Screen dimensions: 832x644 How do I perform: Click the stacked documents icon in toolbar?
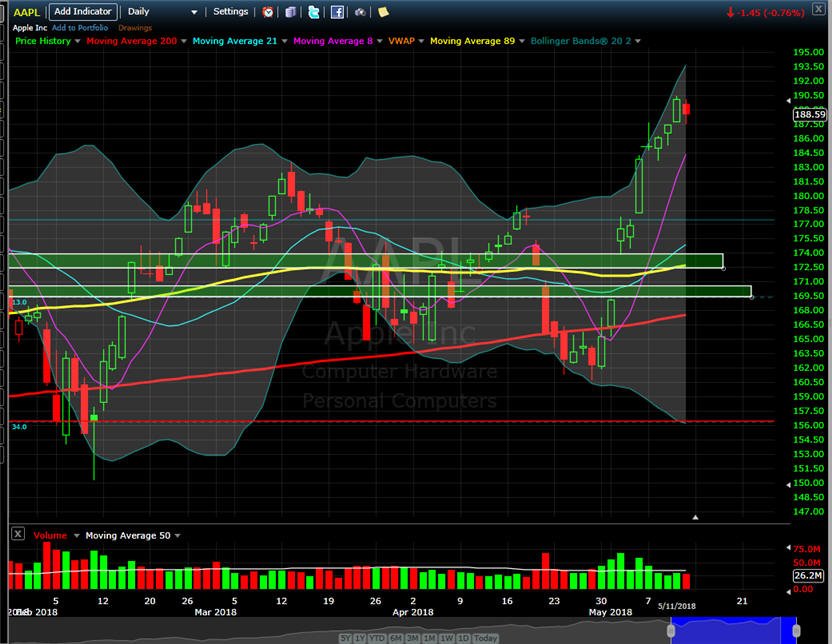click(290, 12)
